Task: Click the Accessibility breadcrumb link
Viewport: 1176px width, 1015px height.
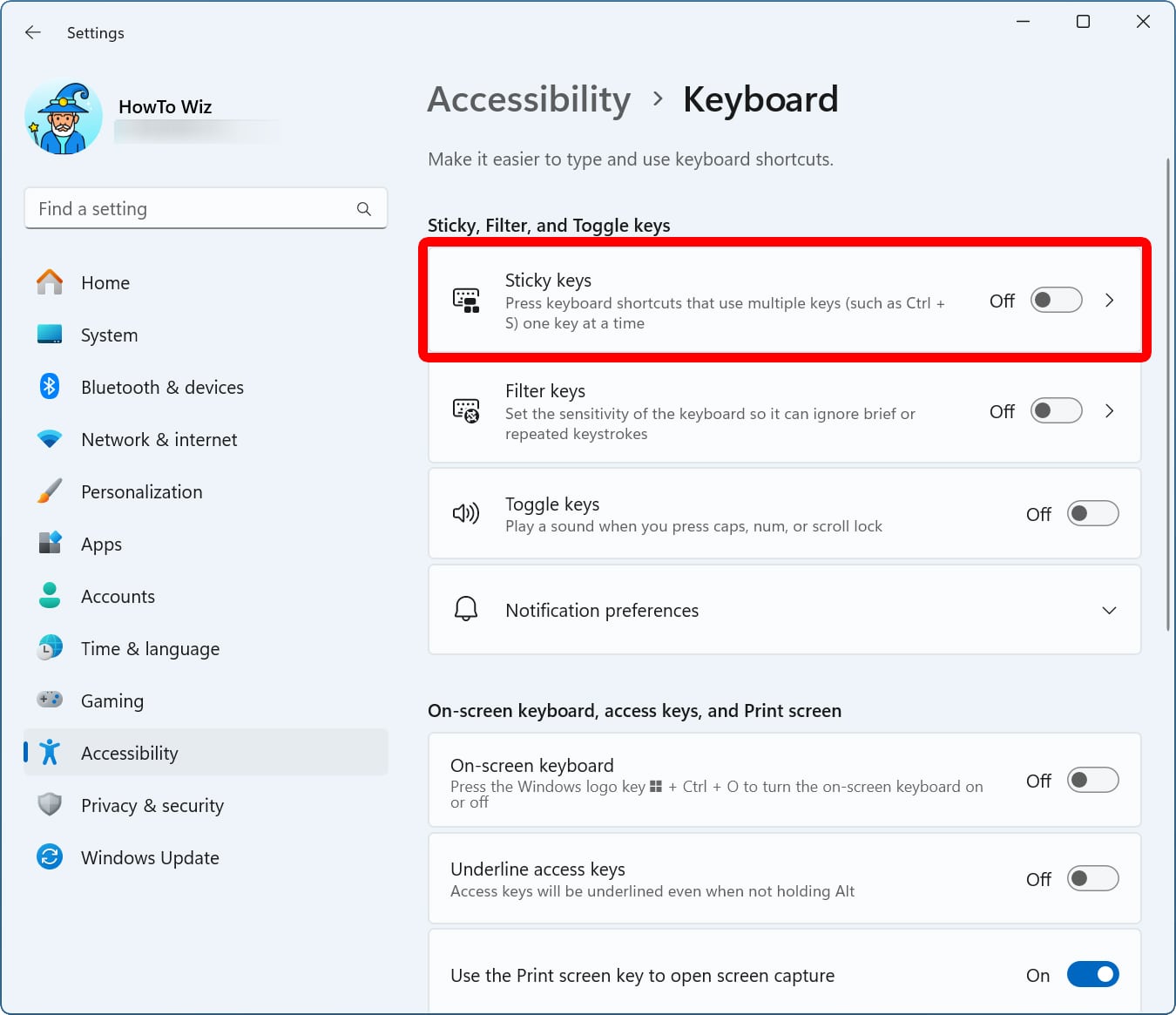Action: click(x=528, y=99)
